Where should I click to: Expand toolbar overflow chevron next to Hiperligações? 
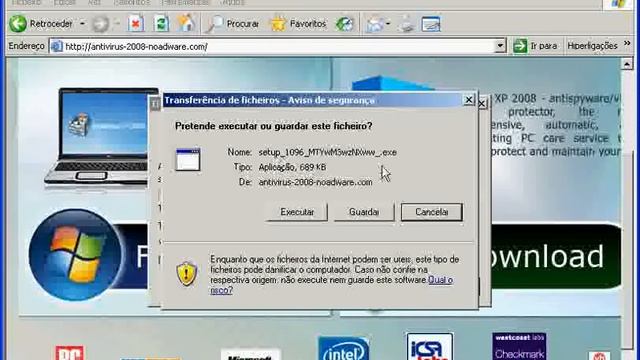pos(627,43)
